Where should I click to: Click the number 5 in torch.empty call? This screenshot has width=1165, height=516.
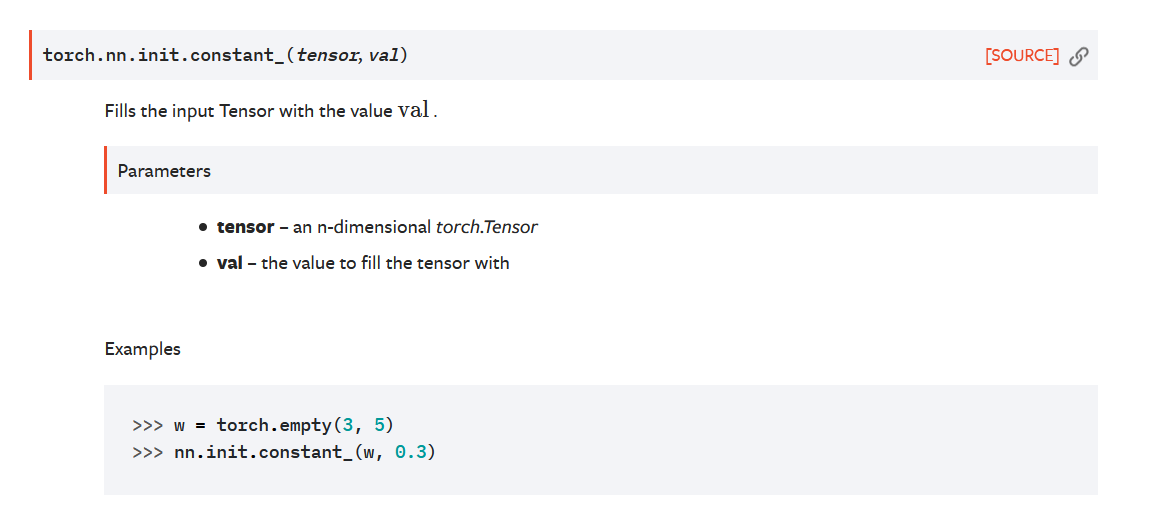point(380,426)
